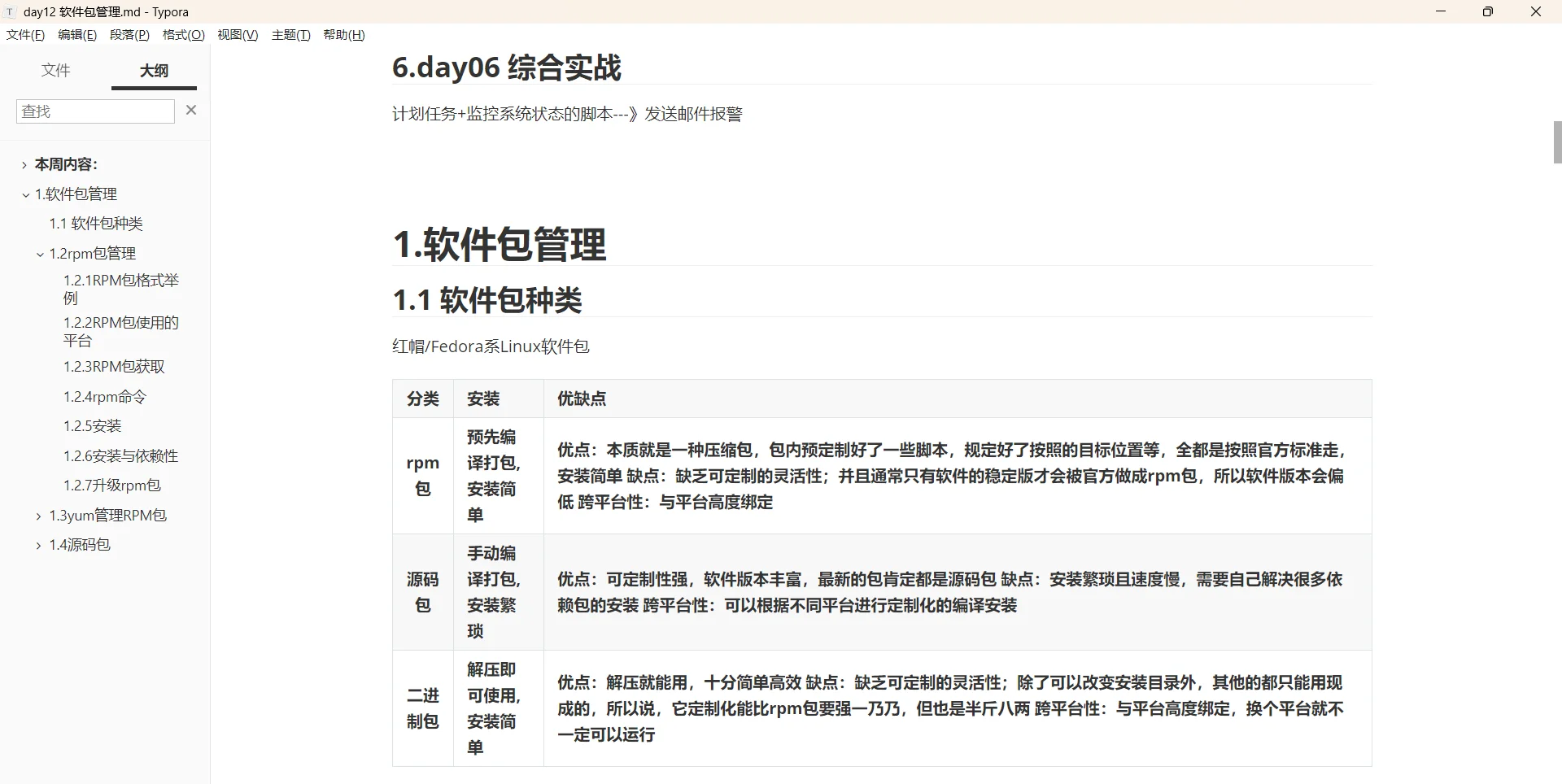This screenshot has height=784, width=1562.
Task: Jump to heading 1.1 软件包种类
Action: 96,223
